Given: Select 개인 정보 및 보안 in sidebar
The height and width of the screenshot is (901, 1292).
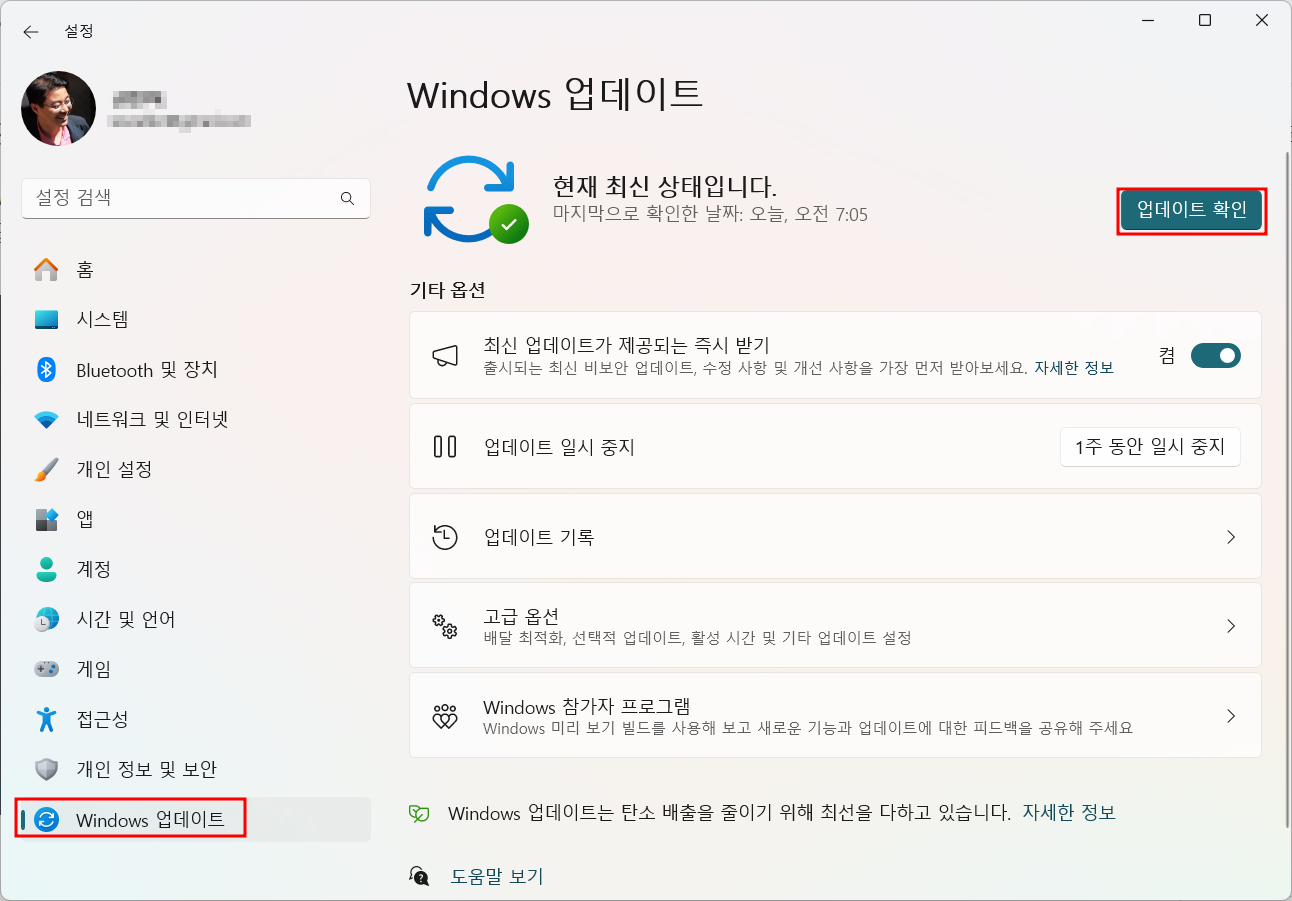Looking at the screenshot, I should 196,769.
